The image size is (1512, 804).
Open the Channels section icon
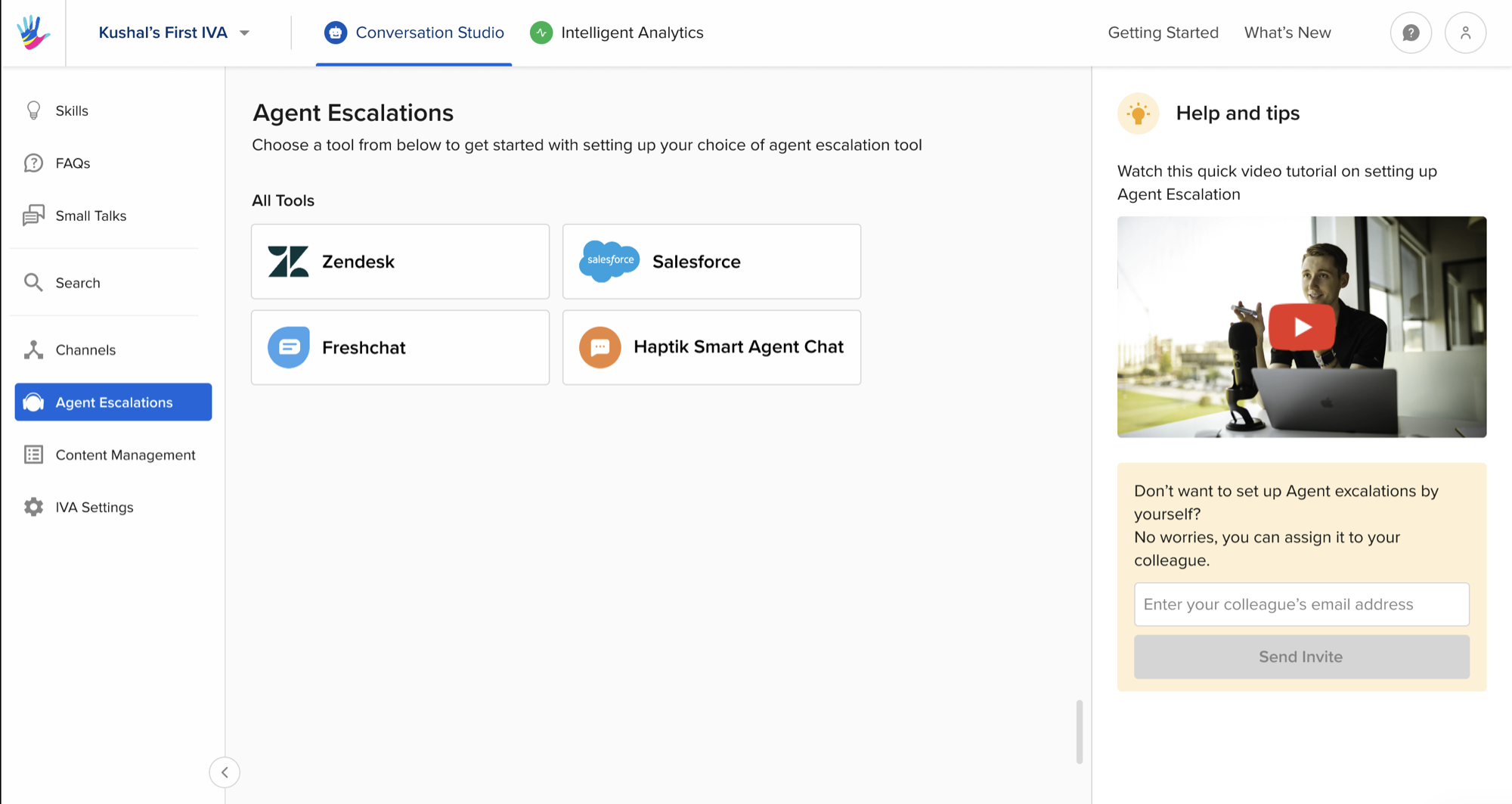tap(33, 349)
